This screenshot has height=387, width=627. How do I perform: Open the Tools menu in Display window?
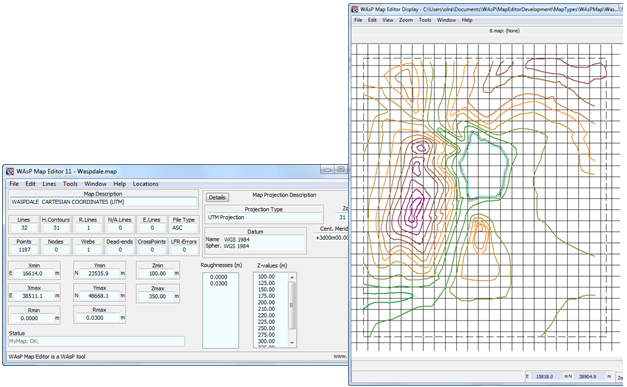[x=425, y=20]
